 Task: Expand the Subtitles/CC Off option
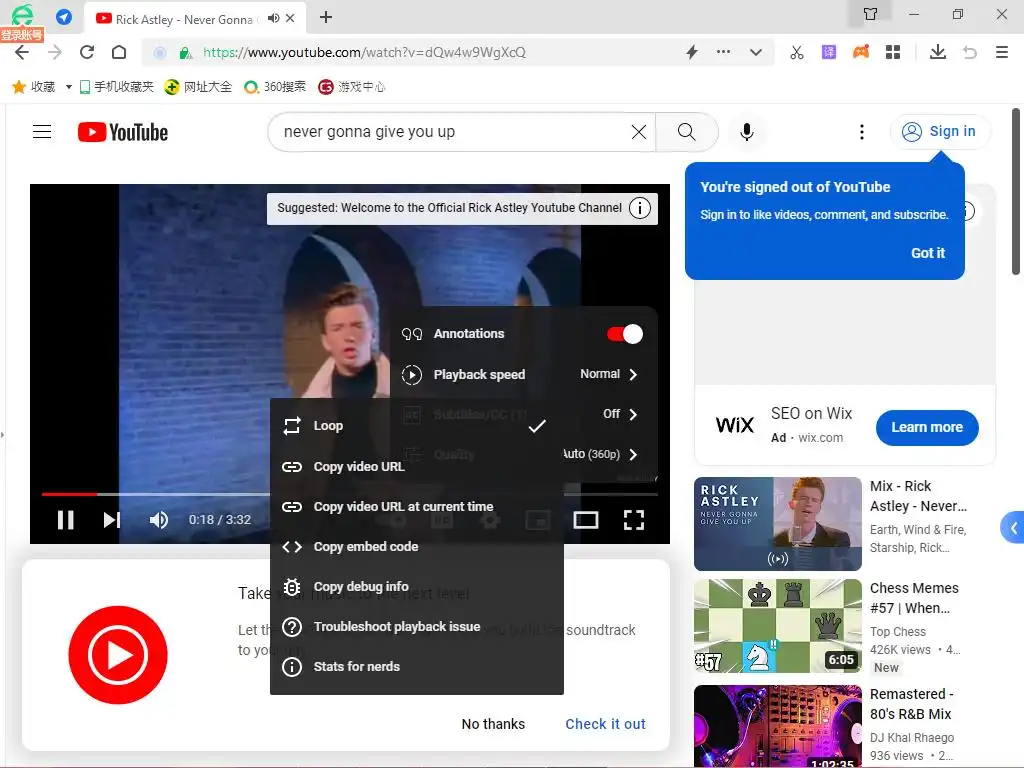point(619,414)
